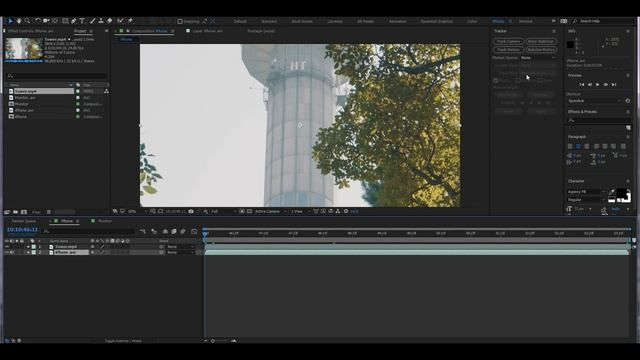Select the Rotation tool

click(38, 21)
